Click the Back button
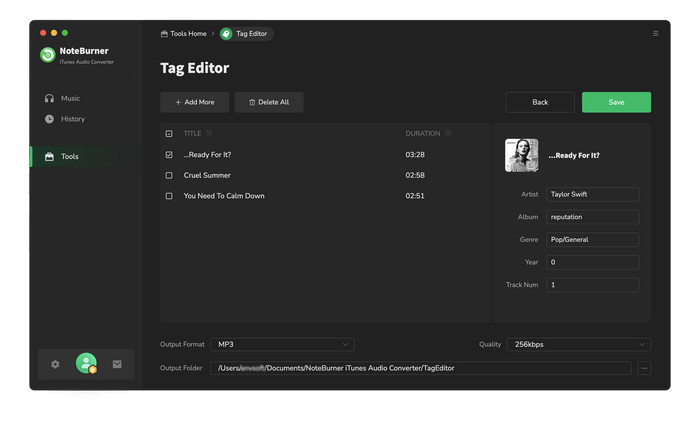The width and height of the screenshot is (700, 429). coord(540,102)
